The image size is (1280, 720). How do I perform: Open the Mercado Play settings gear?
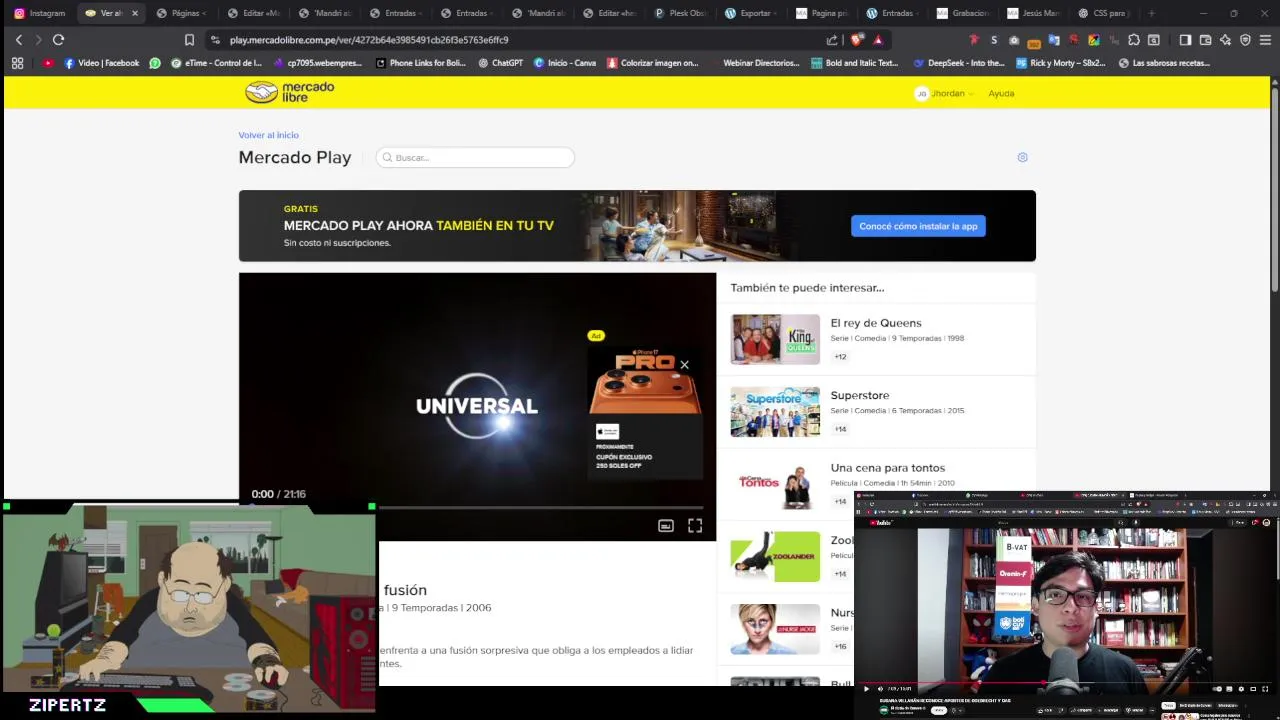pyautogui.click(x=1022, y=157)
